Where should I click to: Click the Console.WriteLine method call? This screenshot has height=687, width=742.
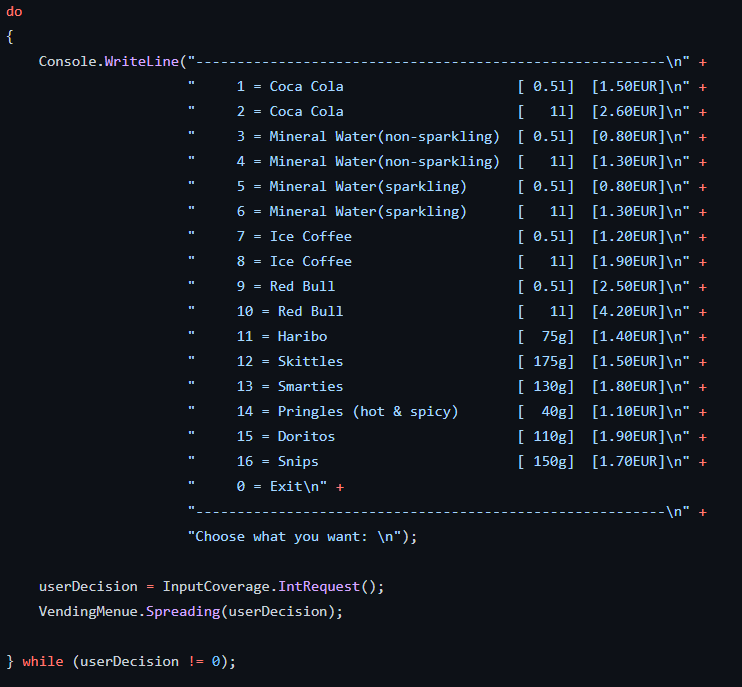tap(110, 61)
